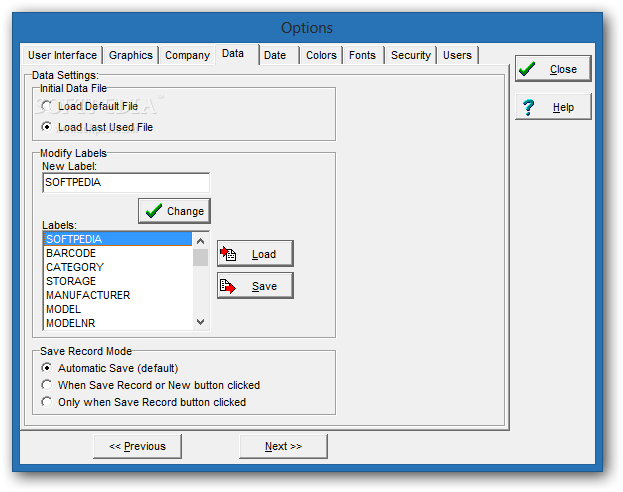Switch to the Graphics tab
Image resolution: width=623 pixels, height=492 pixels.
[x=131, y=55]
